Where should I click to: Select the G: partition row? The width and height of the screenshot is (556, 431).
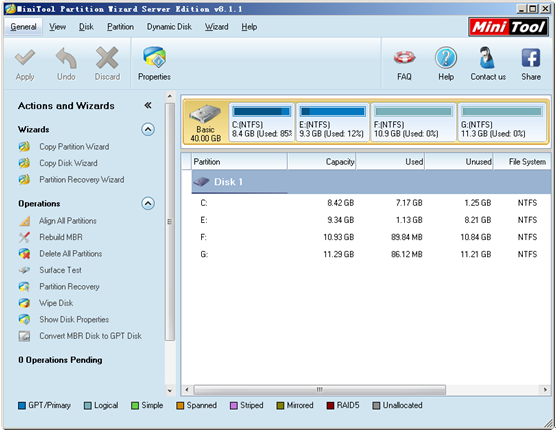(x=371, y=254)
